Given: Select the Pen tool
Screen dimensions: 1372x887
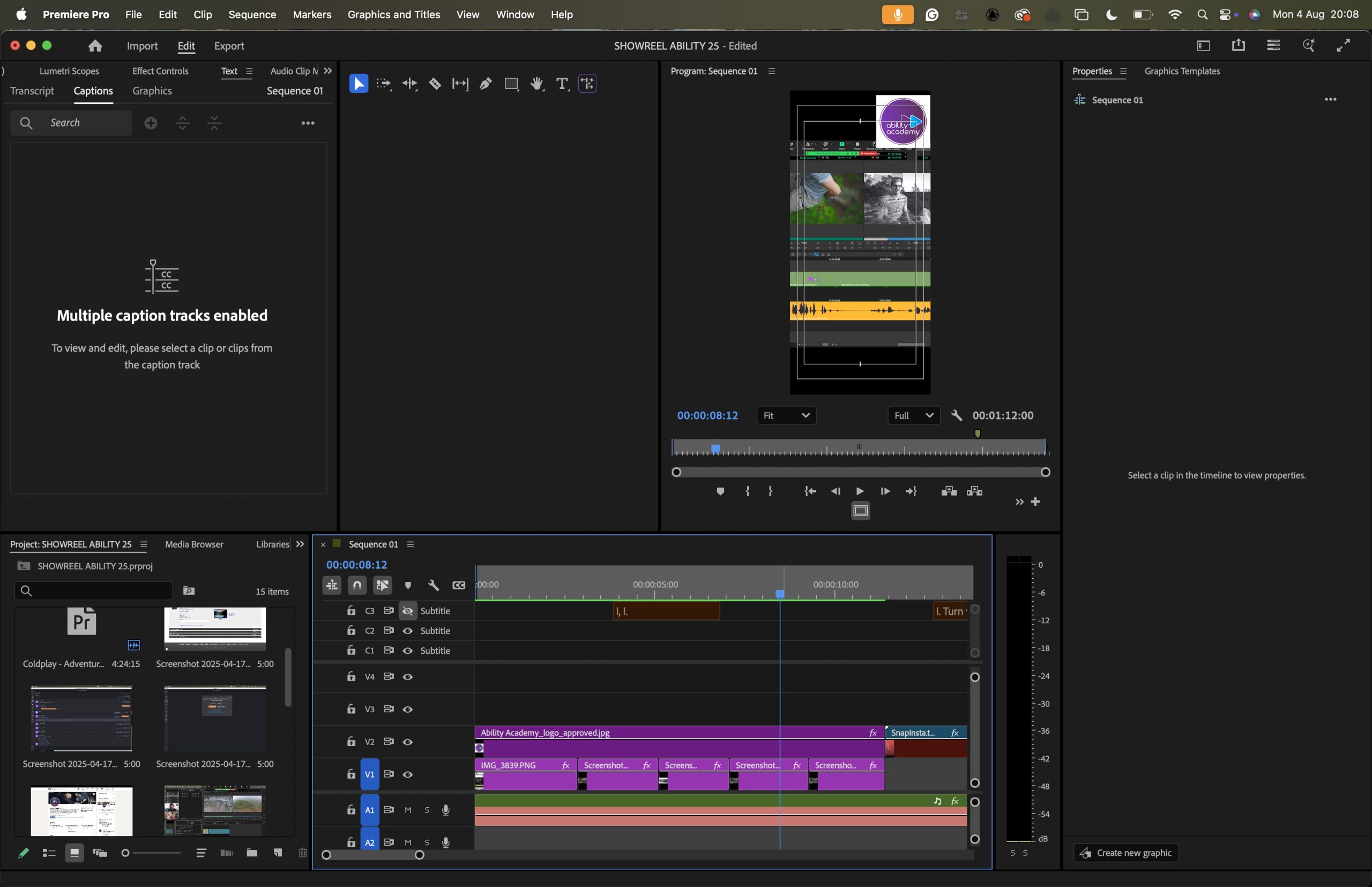Looking at the screenshot, I should tap(485, 84).
